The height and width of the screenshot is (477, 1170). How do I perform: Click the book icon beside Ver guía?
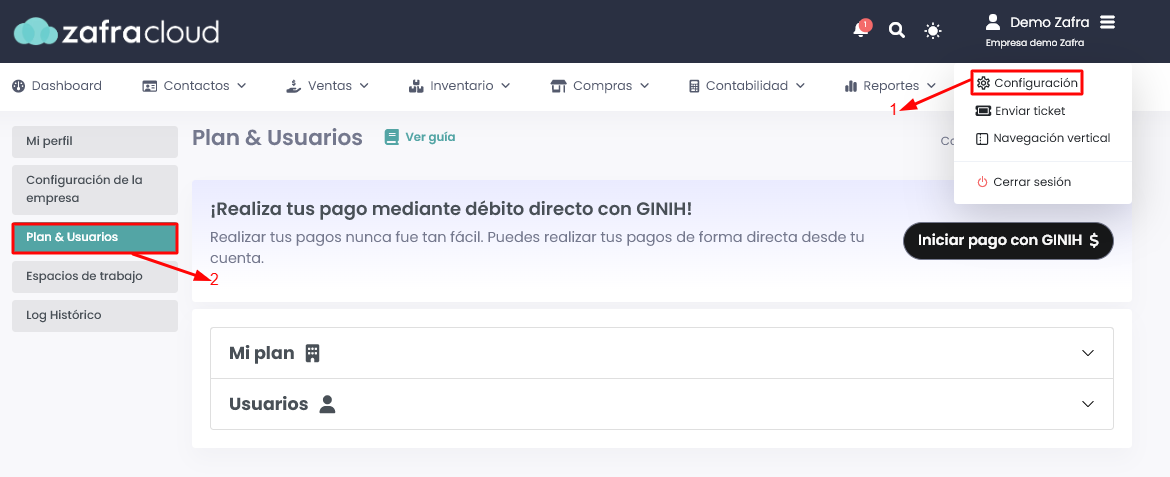click(x=392, y=137)
